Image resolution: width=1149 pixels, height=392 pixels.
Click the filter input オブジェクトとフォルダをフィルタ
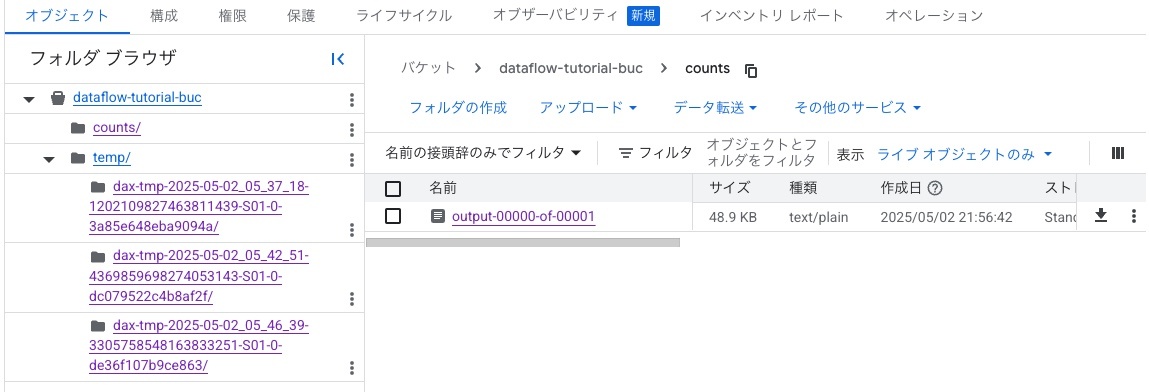pos(761,153)
